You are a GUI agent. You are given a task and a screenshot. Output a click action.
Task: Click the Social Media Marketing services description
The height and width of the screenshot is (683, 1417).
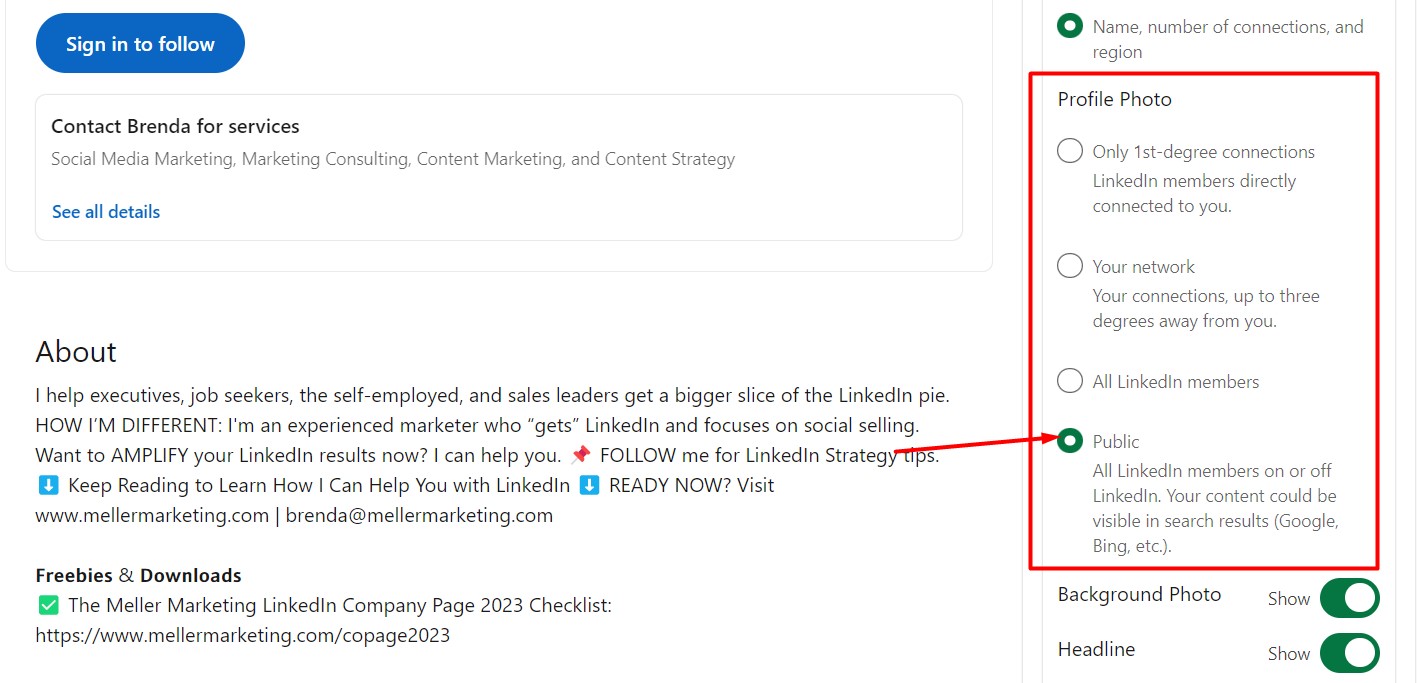tap(393, 158)
